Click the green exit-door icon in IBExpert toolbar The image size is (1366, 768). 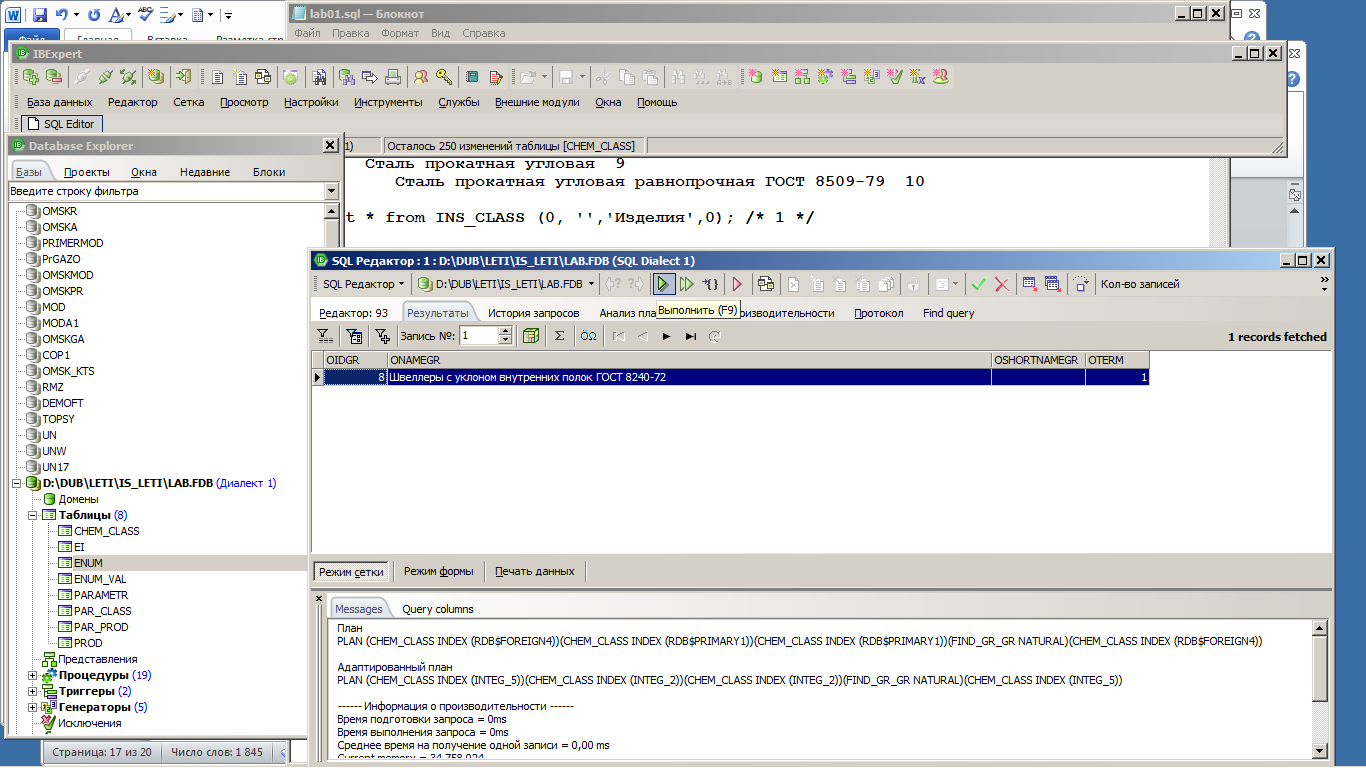(183, 76)
